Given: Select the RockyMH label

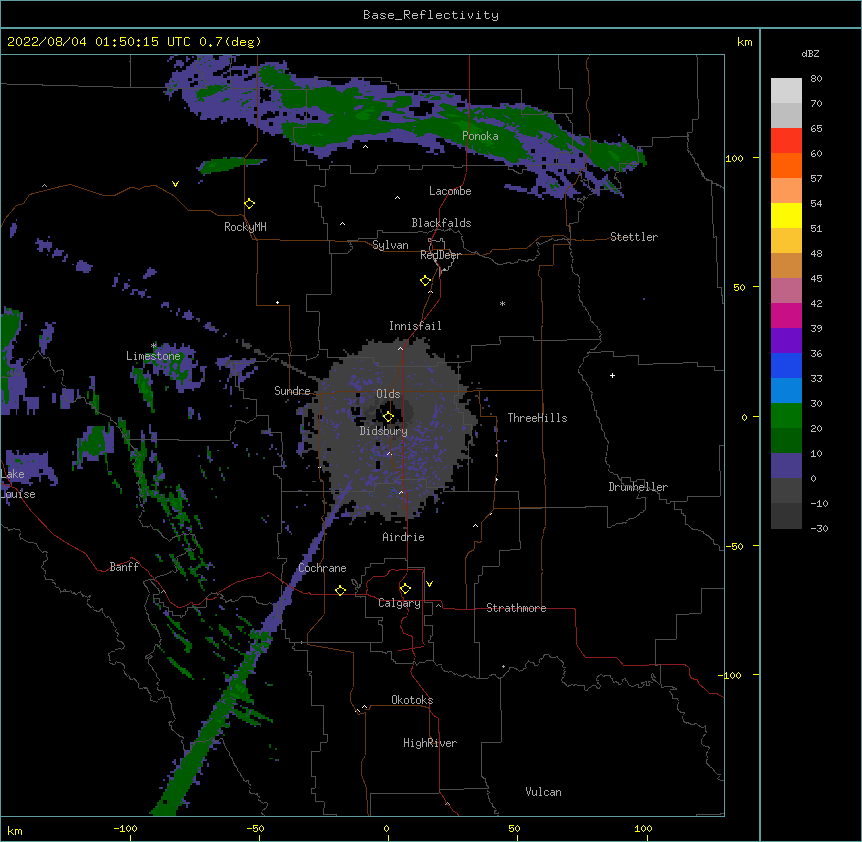Looking at the screenshot, I should 245,227.
